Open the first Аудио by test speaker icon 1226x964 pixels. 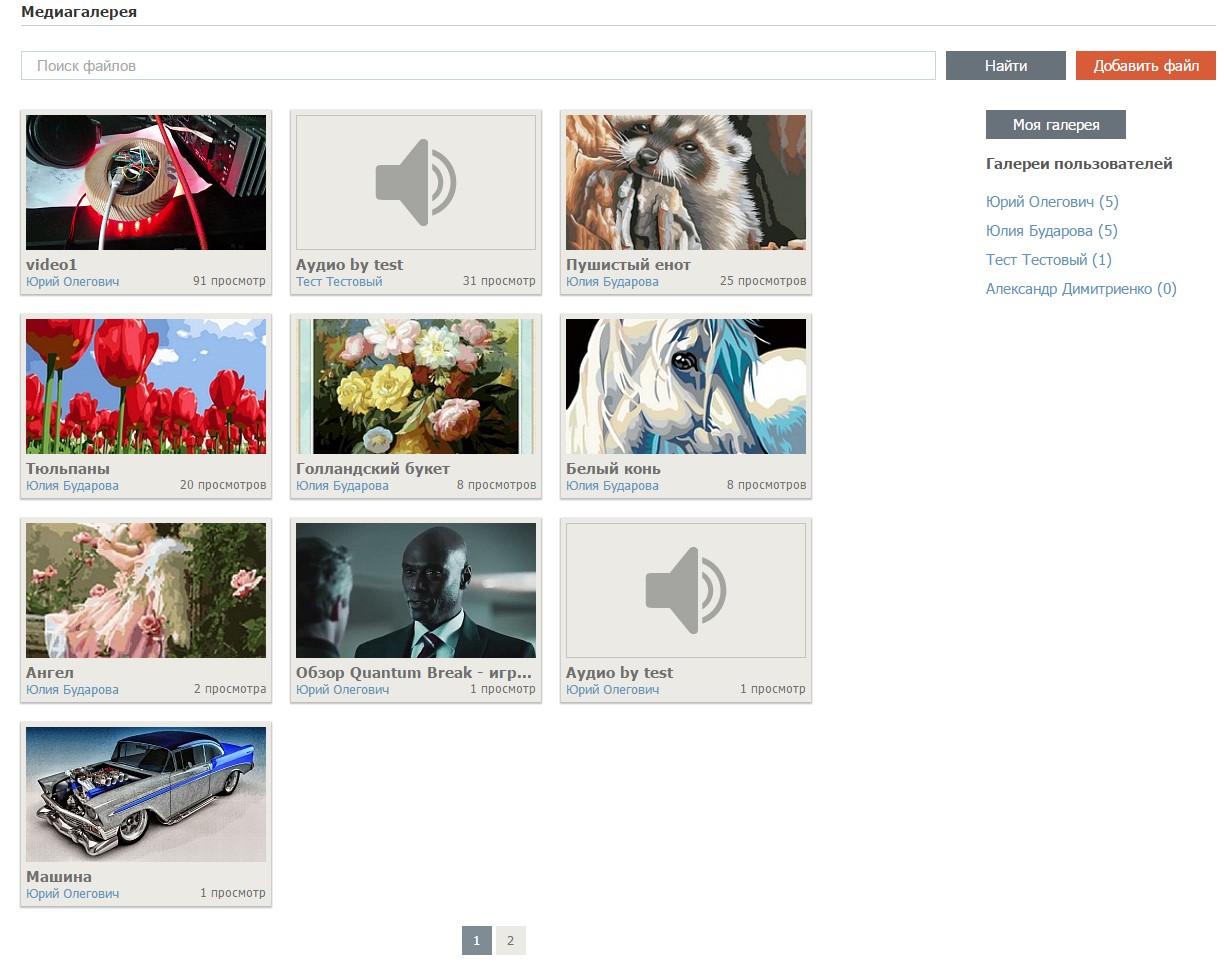(415, 182)
